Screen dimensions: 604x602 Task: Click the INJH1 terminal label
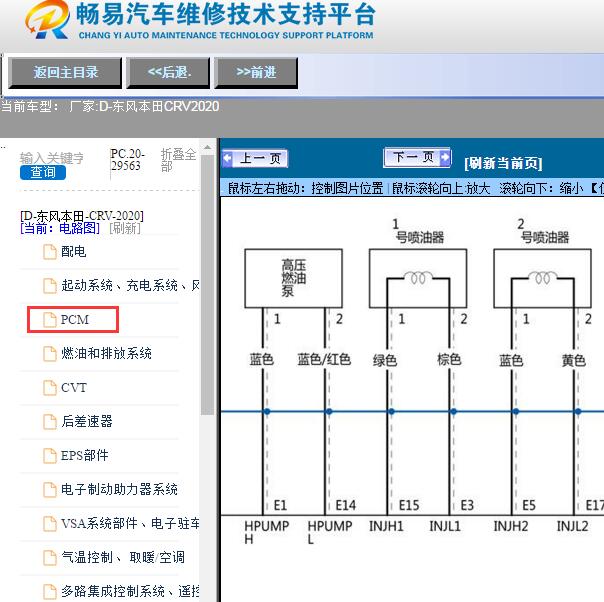tap(386, 526)
